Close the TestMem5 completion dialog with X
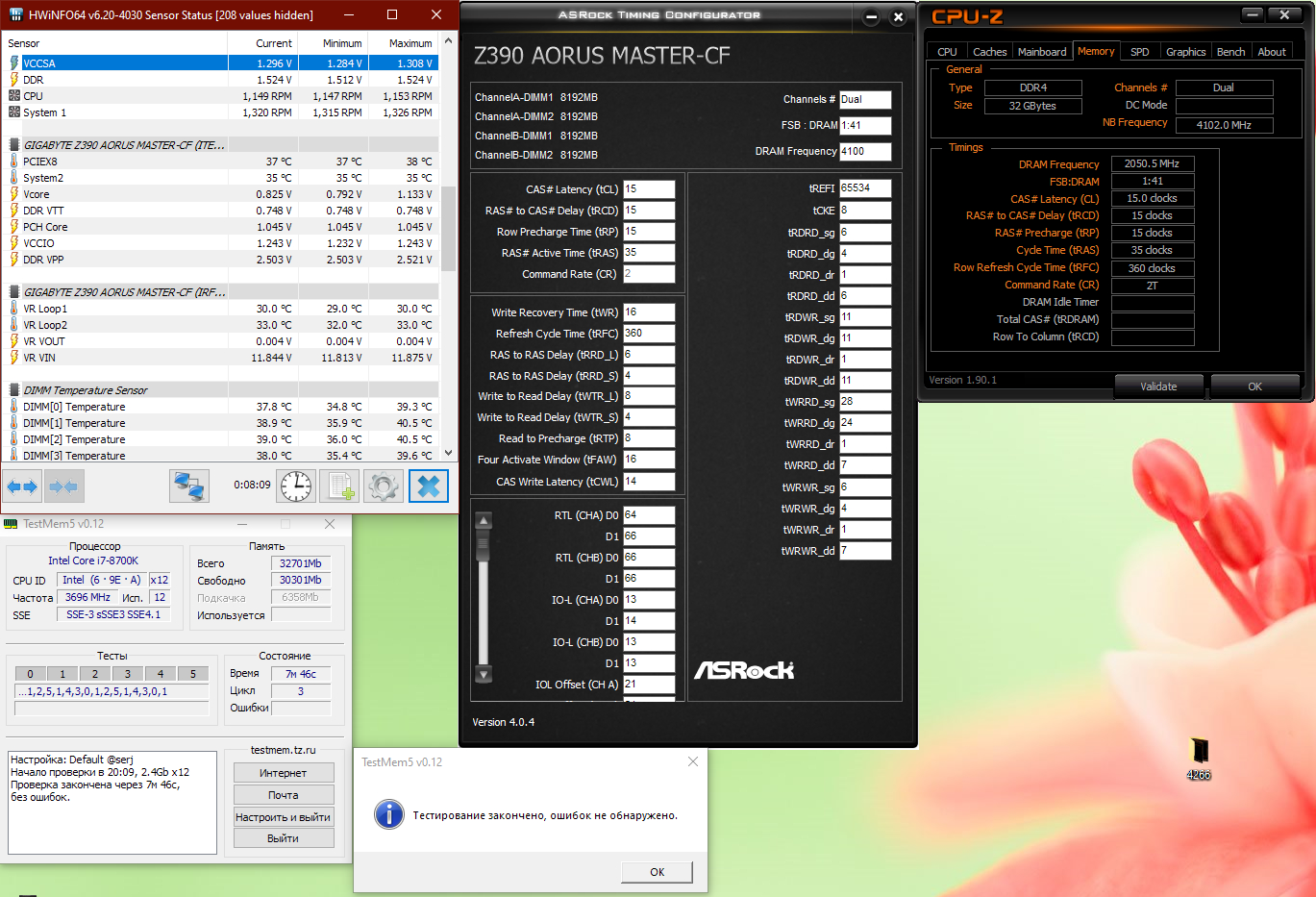The width and height of the screenshot is (1316, 897). click(x=692, y=761)
